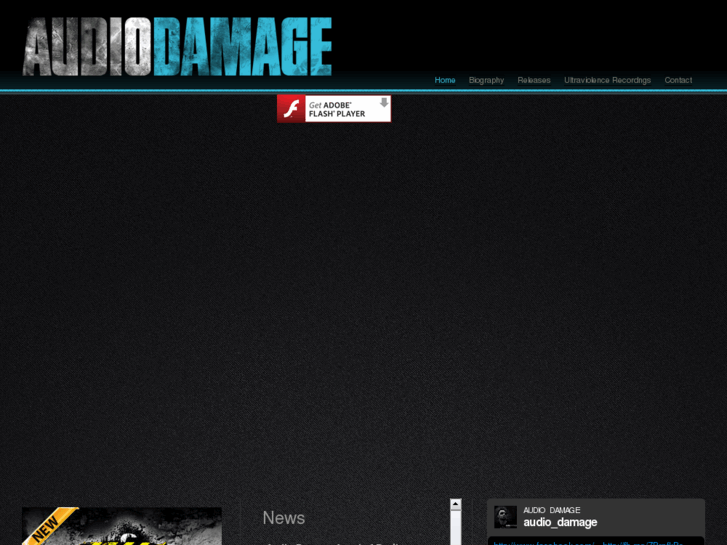Open the Home menu item
Viewport: 727px width, 545px height.
click(445, 80)
